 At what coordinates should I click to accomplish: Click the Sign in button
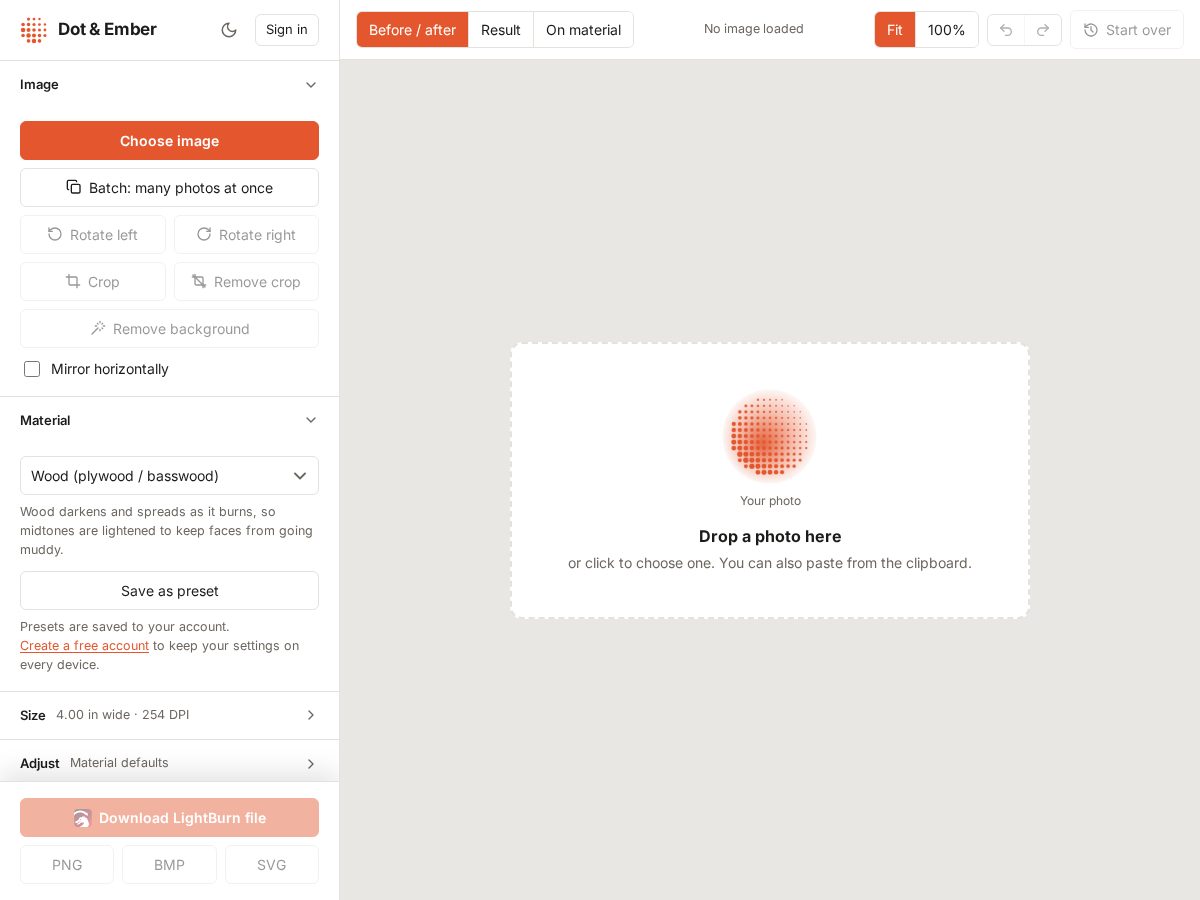[287, 30]
